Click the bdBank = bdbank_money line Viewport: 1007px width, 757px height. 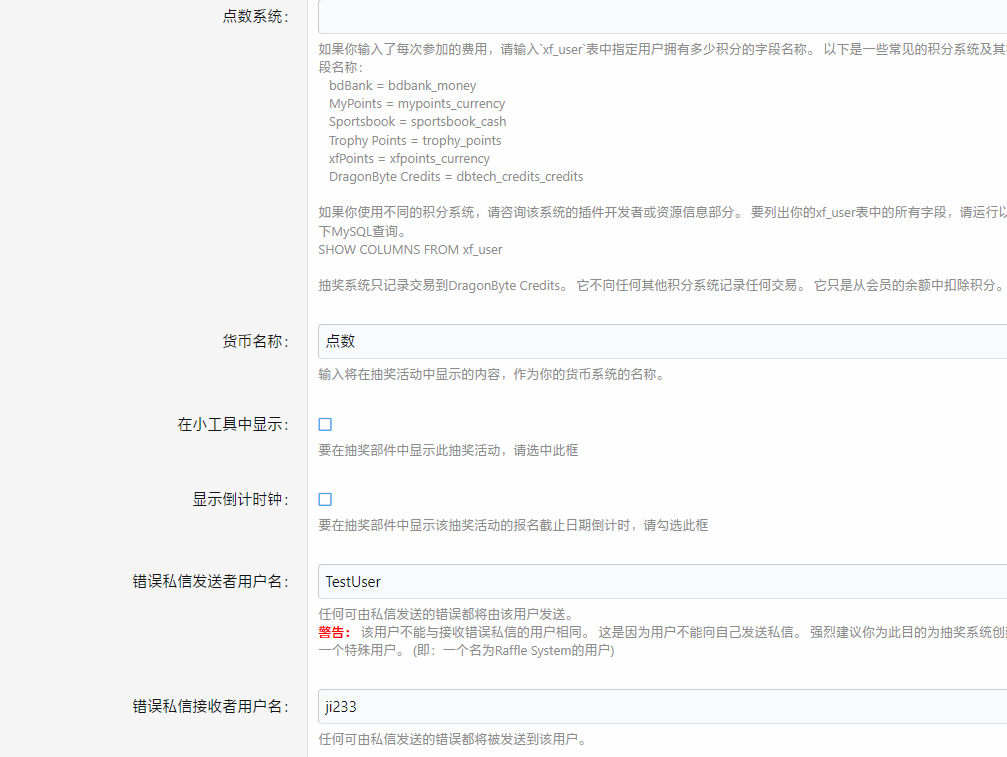click(x=402, y=86)
